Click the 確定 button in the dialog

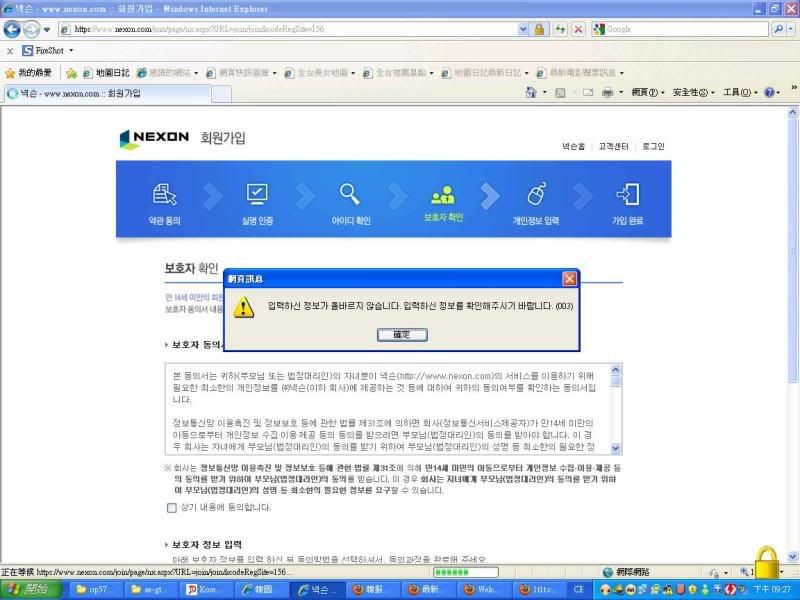click(402, 335)
